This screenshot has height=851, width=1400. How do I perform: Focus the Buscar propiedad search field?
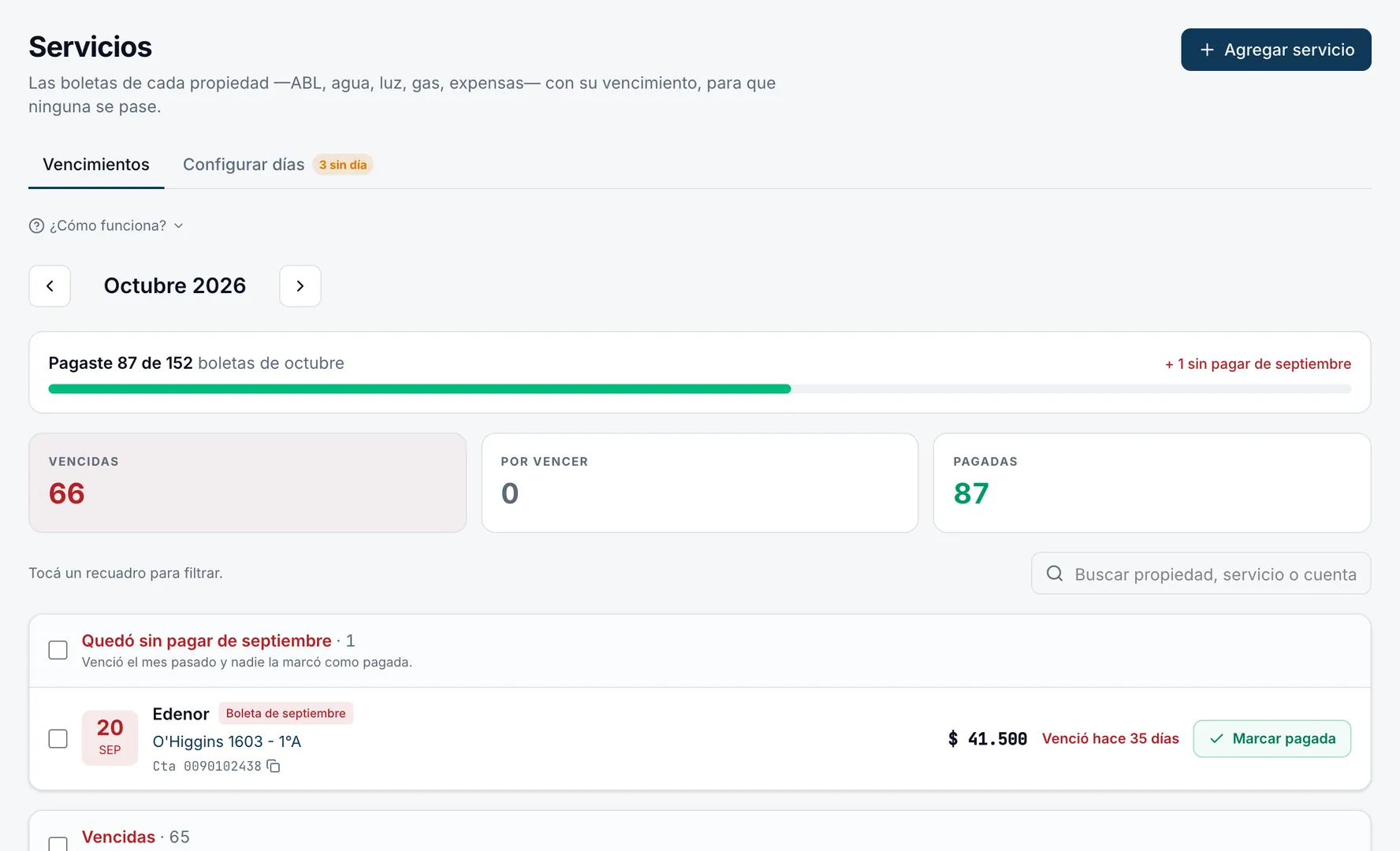point(1201,574)
